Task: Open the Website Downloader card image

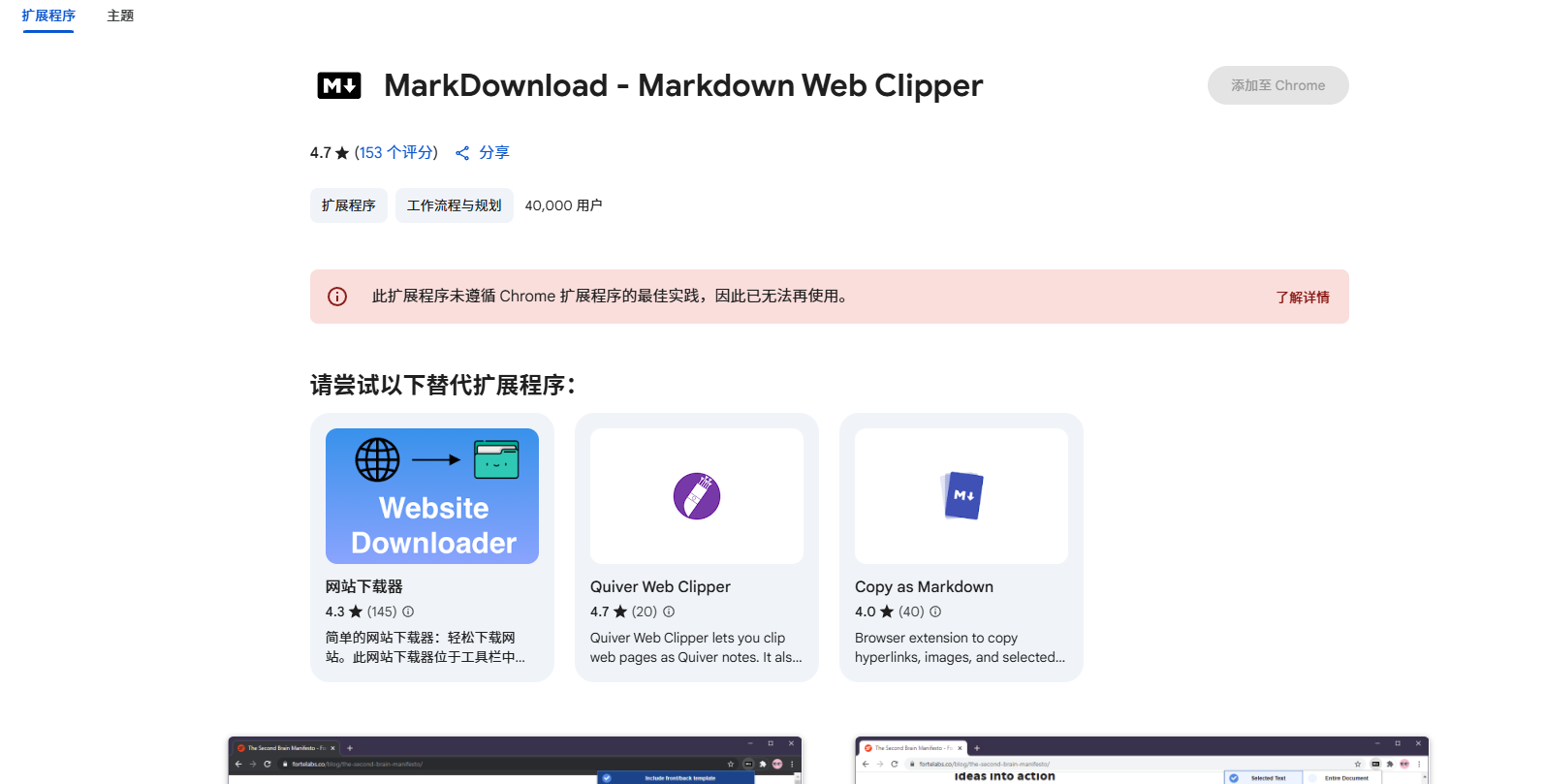Action: click(432, 496)
